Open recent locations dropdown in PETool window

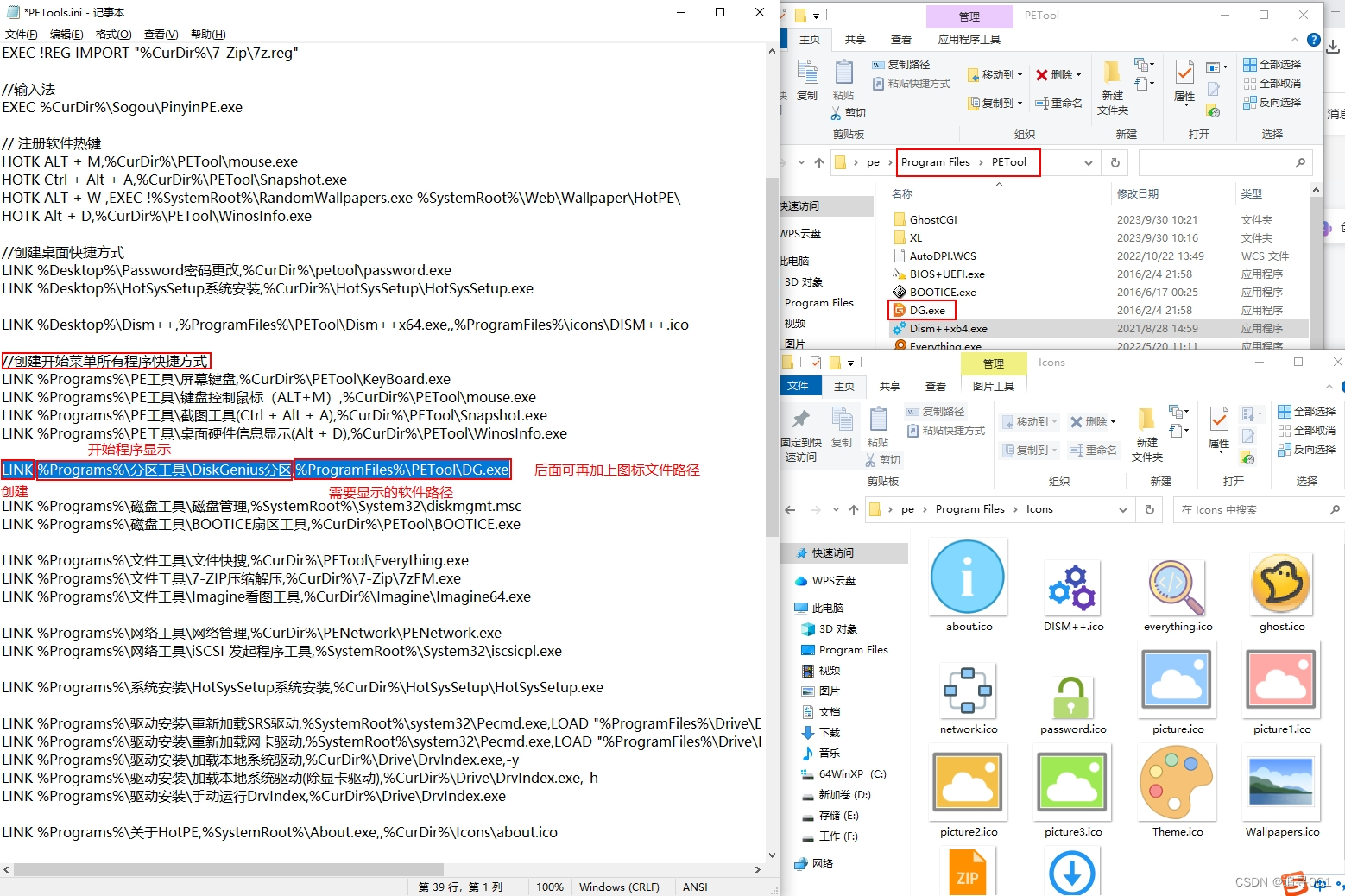(801, 162)
